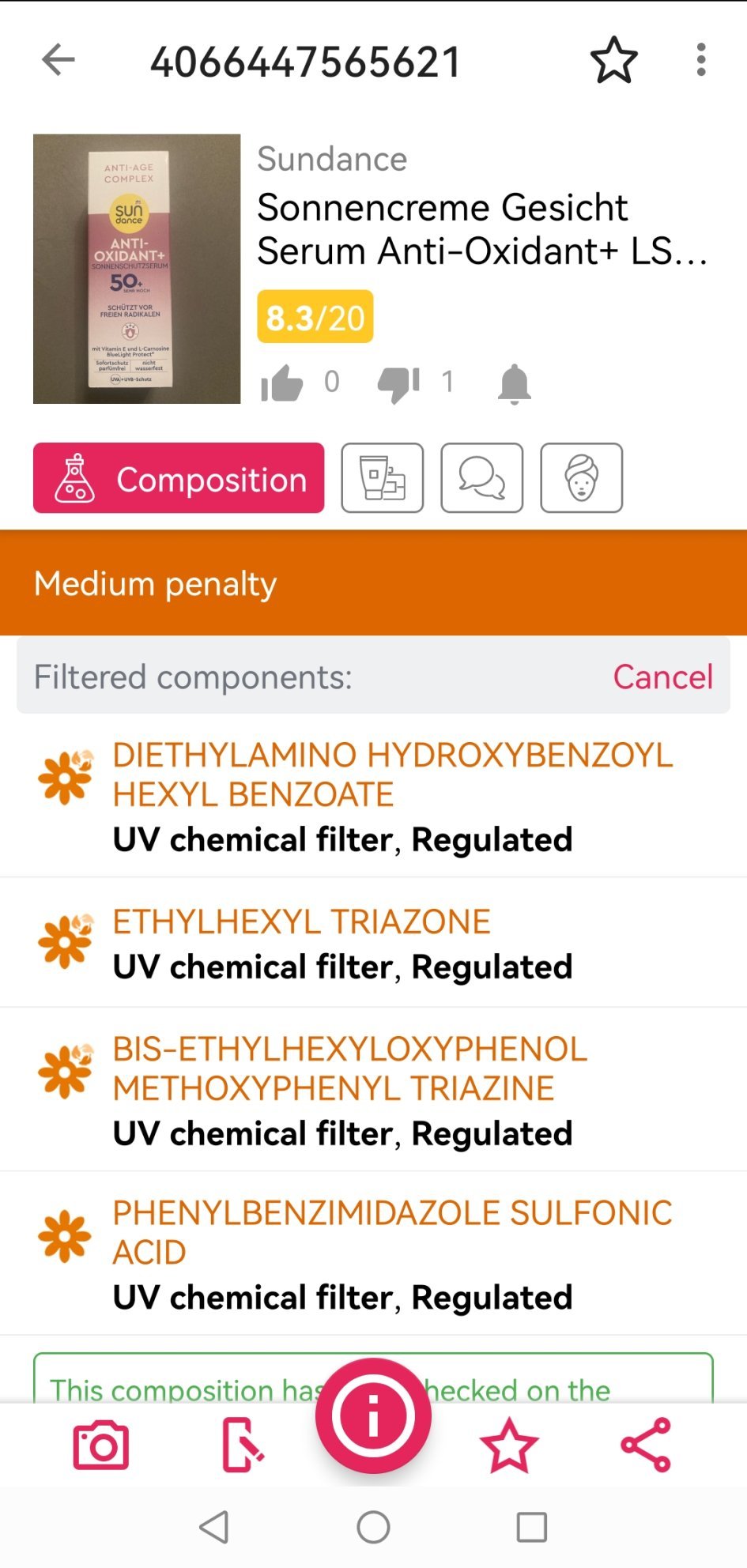Screen dimensions: 747x1568
Task: Tap the thumbs up like icon
Action: (x=282, y=383)
